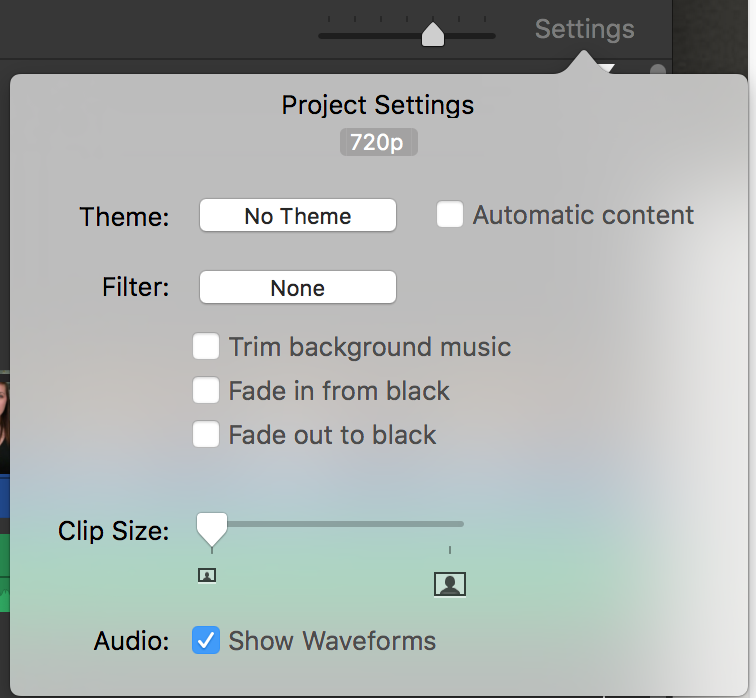The image size is (756, 698).
Task: Select the blue clip in the timeline
Action: [4, 497]
